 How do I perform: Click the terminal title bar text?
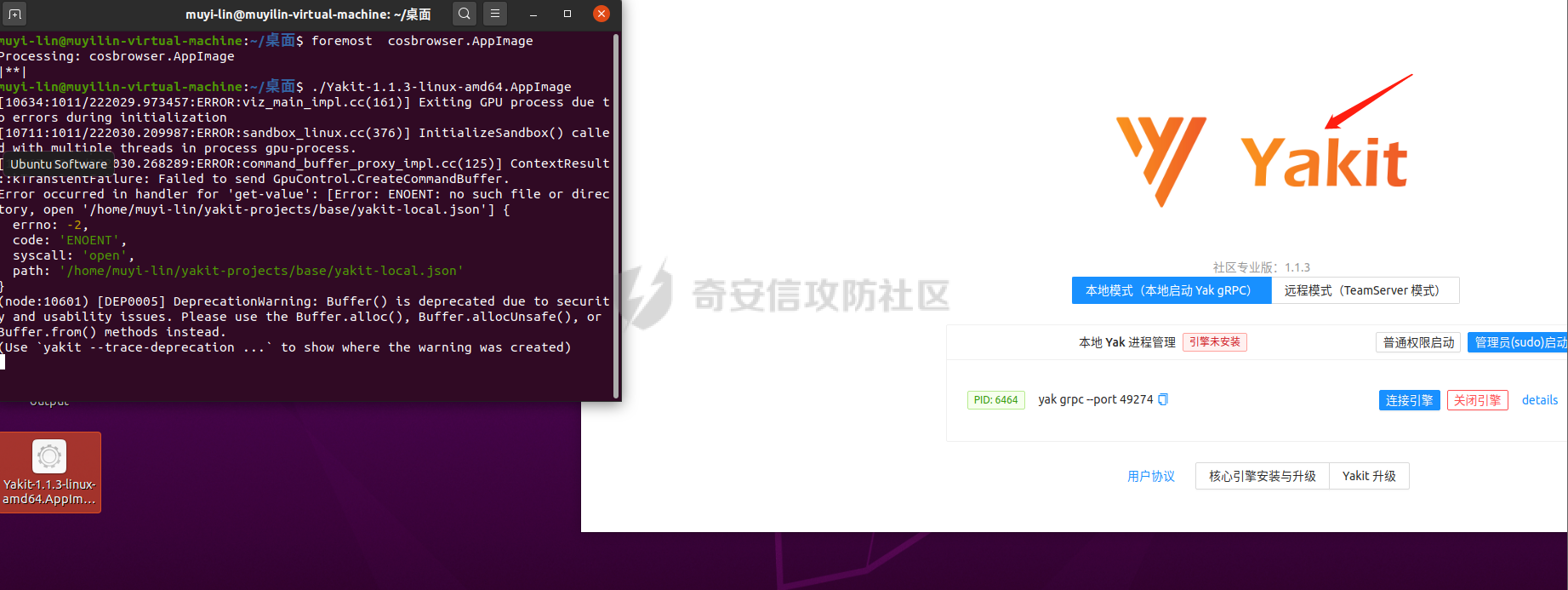tap(308, 14)
